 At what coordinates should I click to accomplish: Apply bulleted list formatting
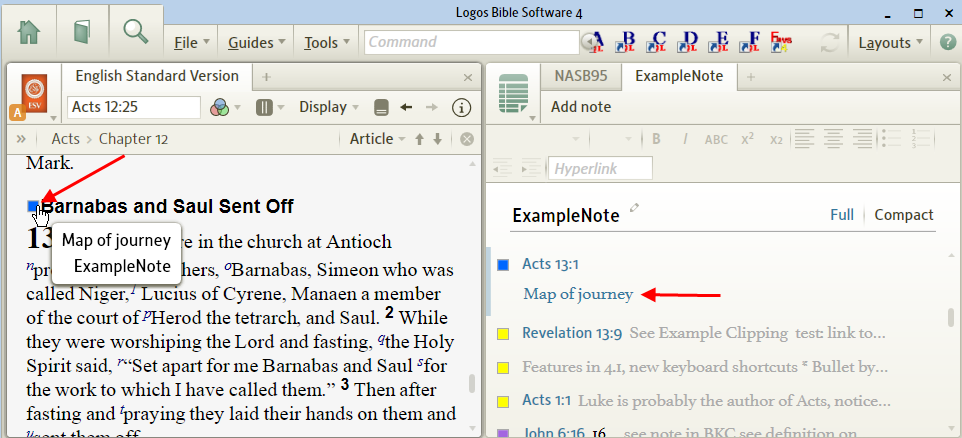891,138
